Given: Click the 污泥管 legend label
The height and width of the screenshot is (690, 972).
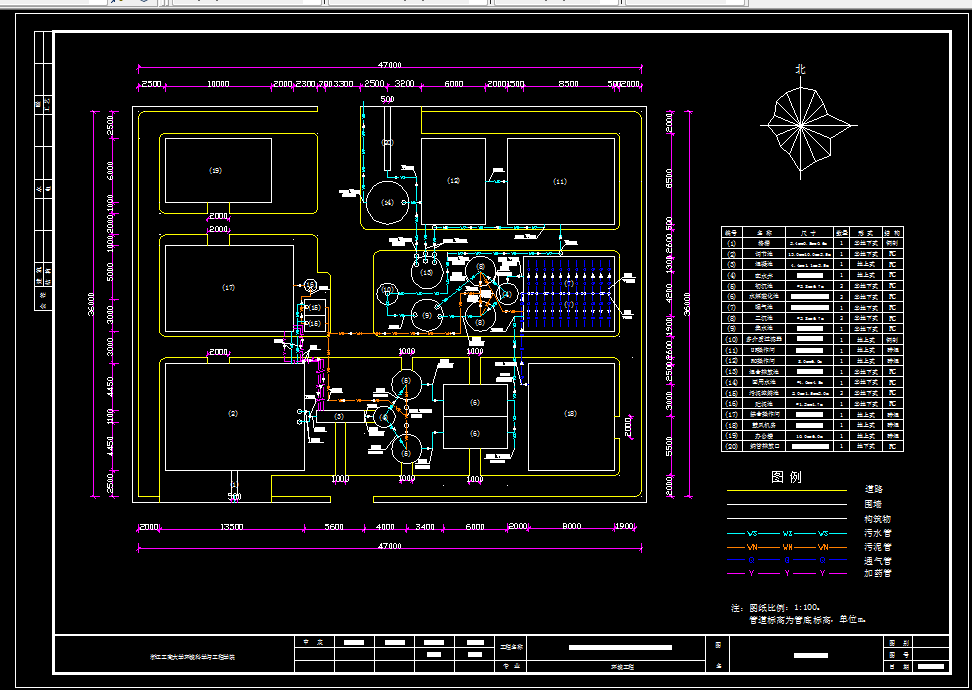Looking at the screenshot, I should (878, 547).
